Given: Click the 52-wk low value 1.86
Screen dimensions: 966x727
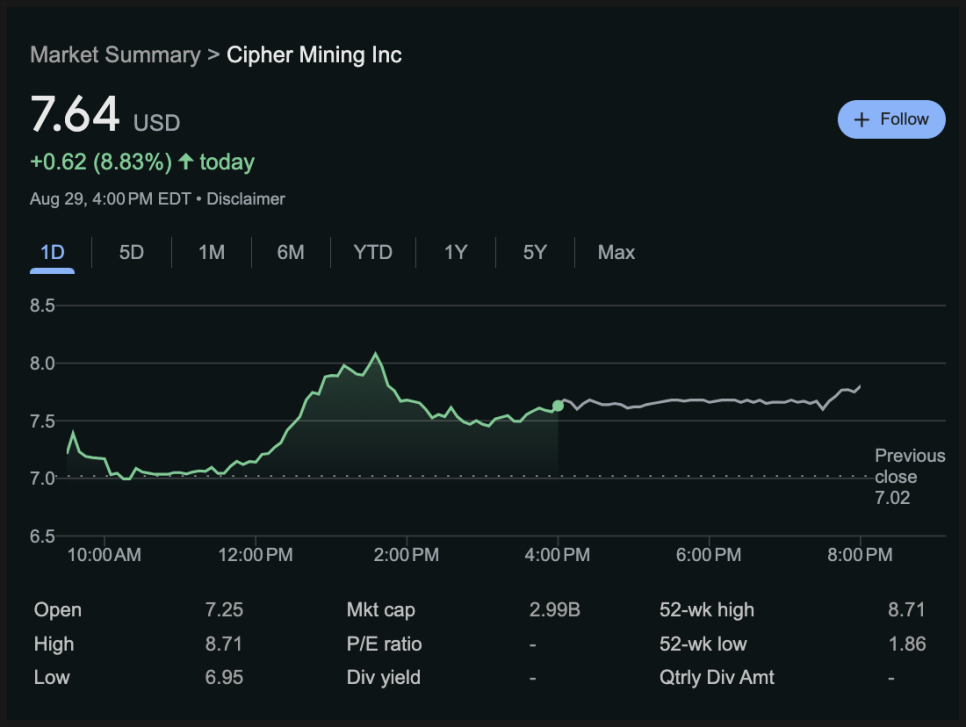Looking at the screenshot, I should tap(907, 644).
